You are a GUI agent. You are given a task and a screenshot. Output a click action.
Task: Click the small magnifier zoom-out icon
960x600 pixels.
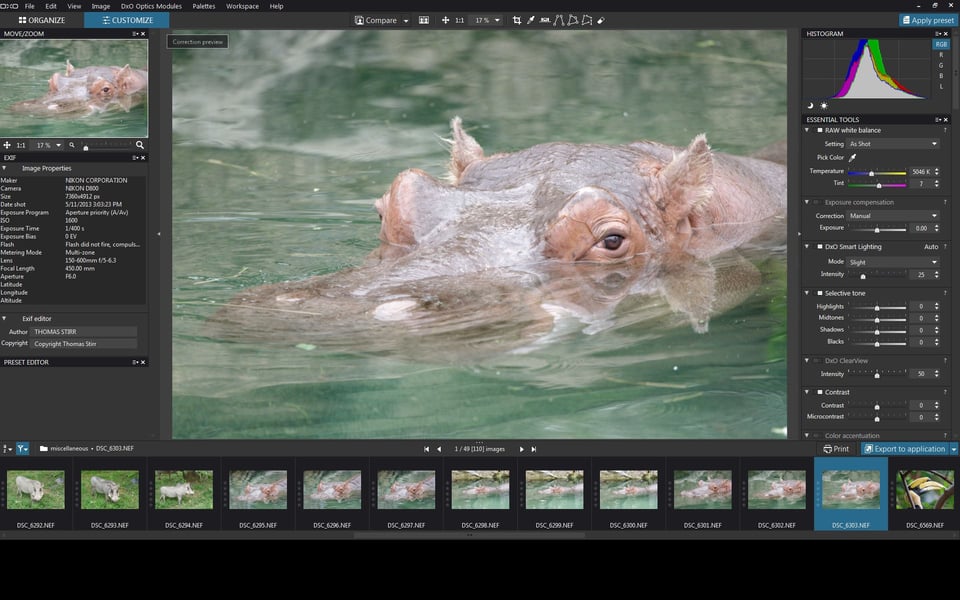(x=72, y=145)
